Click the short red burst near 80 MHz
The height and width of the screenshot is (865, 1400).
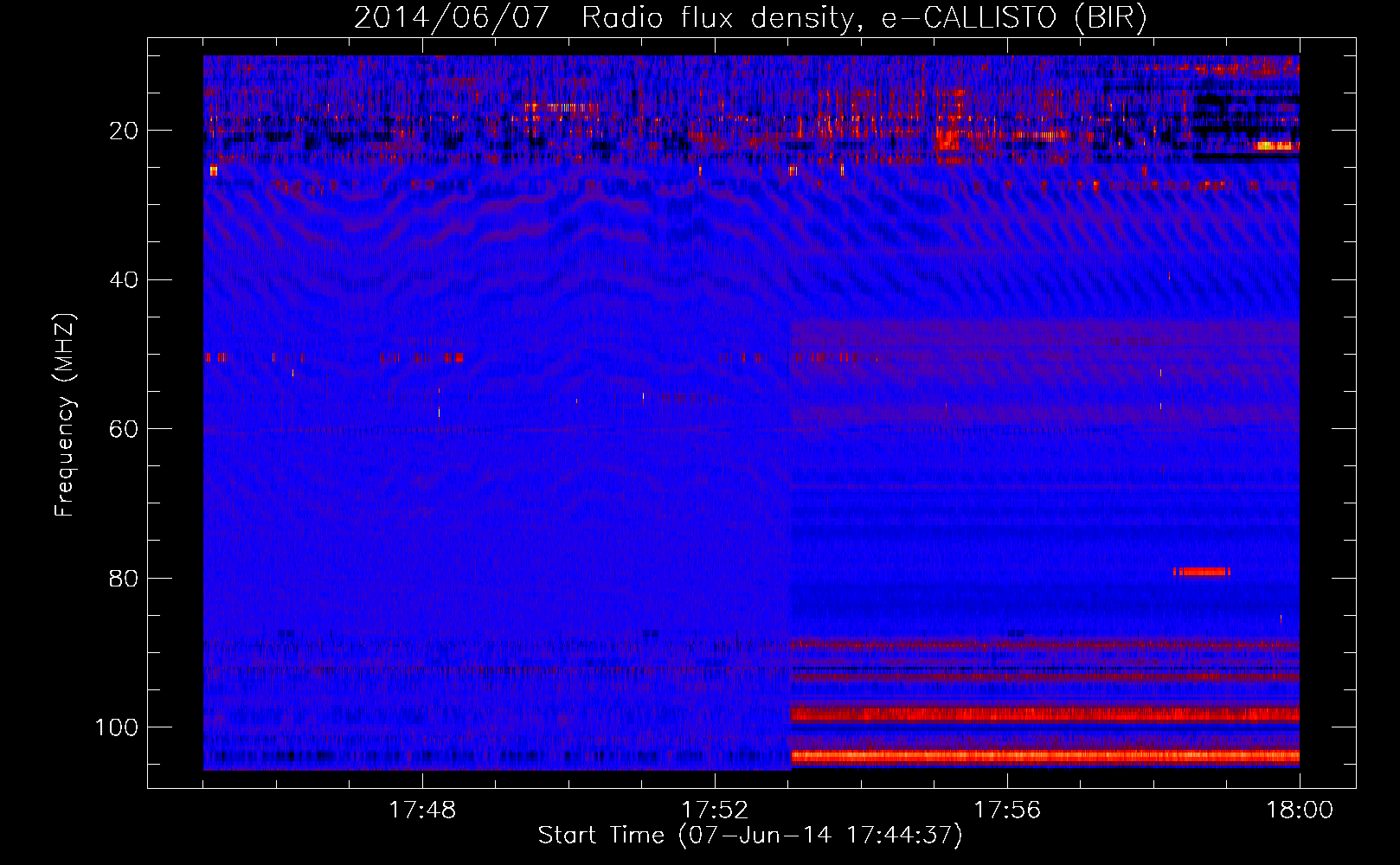(1202, 572)
